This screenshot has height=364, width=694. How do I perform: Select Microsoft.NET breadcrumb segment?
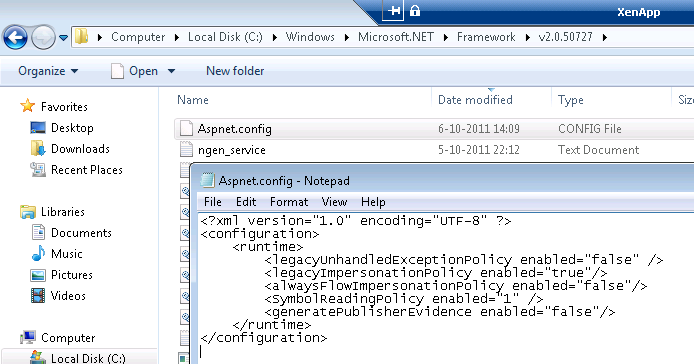pos(396,37)
